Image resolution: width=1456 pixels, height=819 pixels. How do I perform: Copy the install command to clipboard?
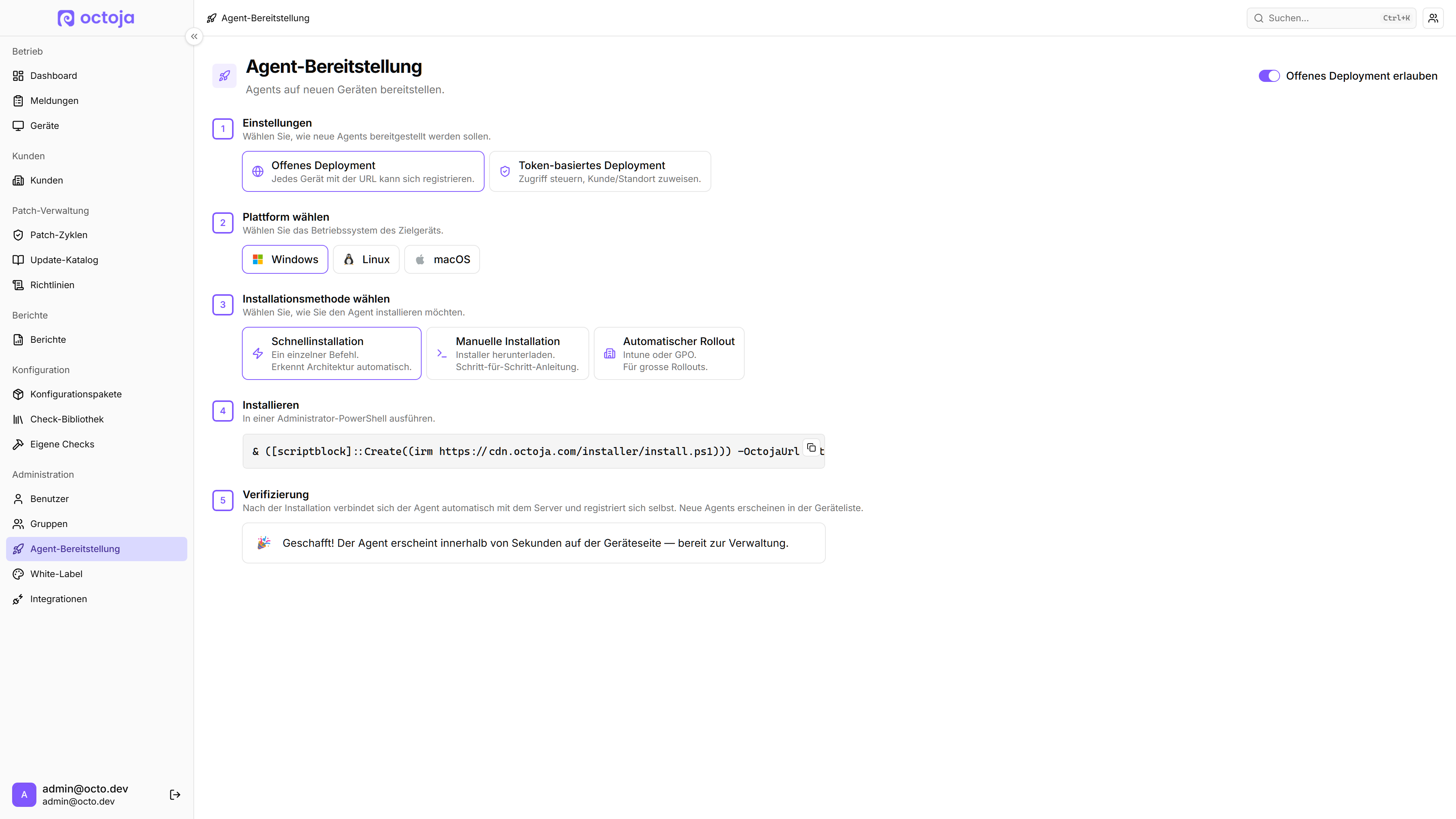click(811, 447)
